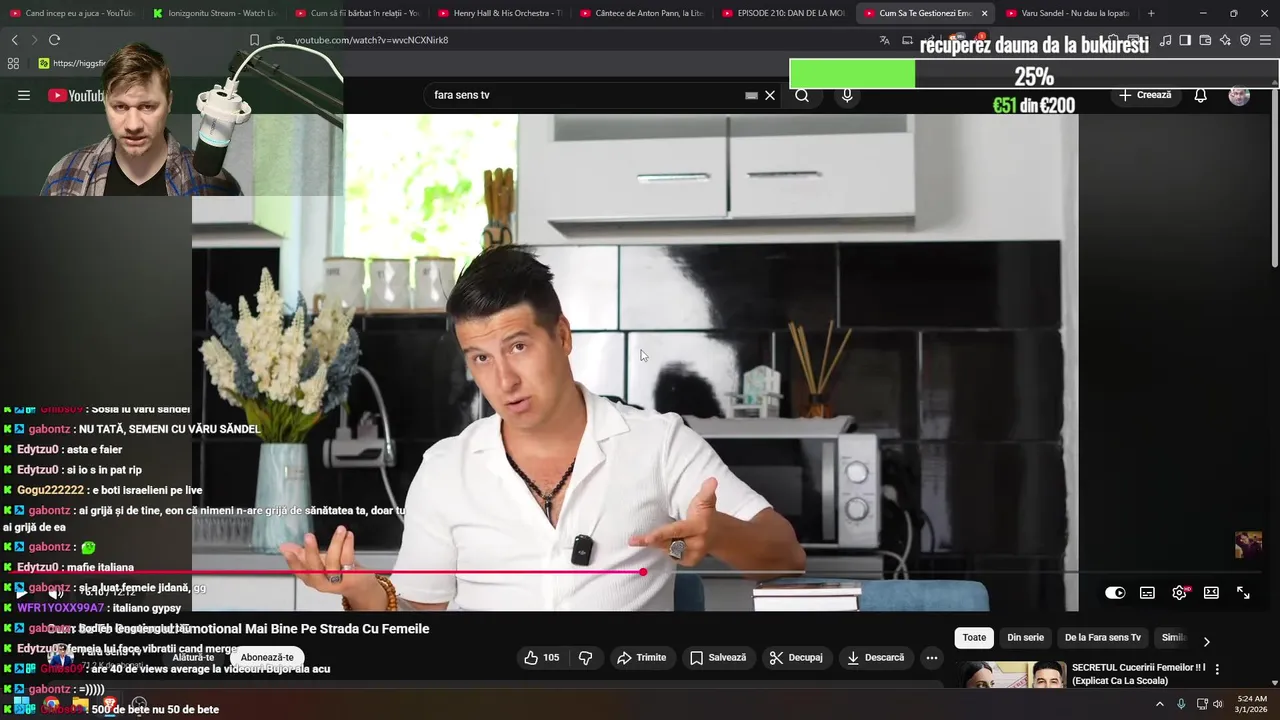This screenshot has width=1280, height=720.
Task: Switch to 'Varu Sandel - Nu dau la lopata' tab
Action: pyautogui.click(x=1067, y=13)
